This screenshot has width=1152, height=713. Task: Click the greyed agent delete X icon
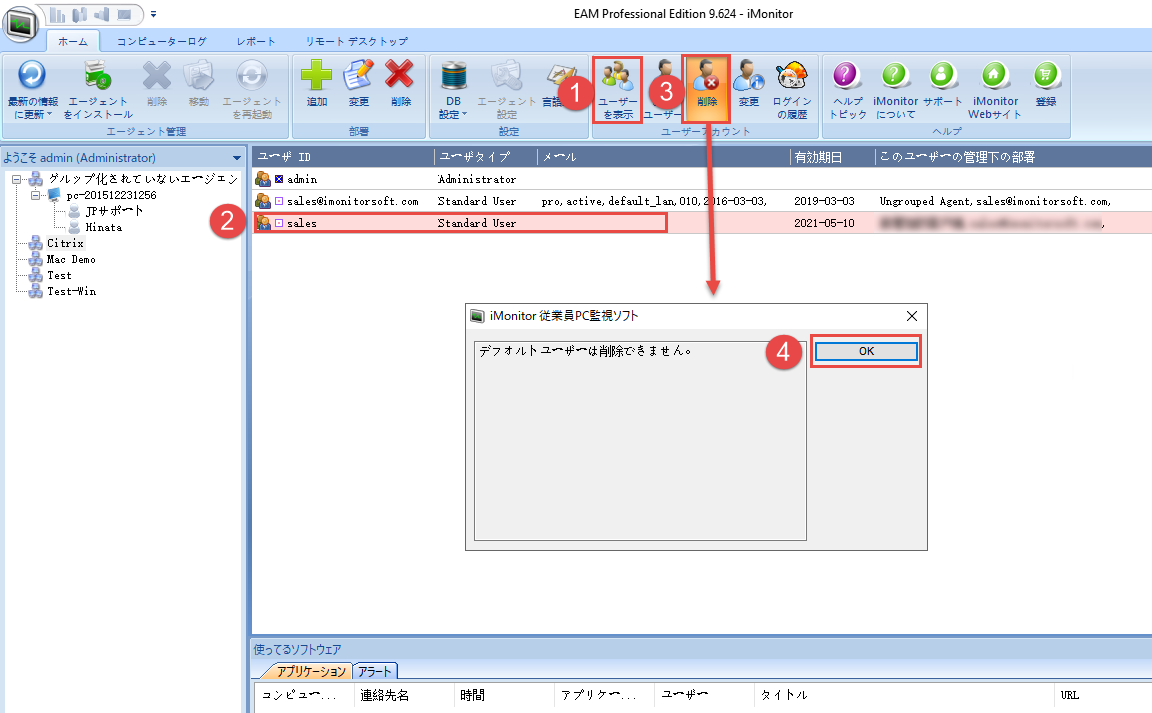[x=156, y=75]
